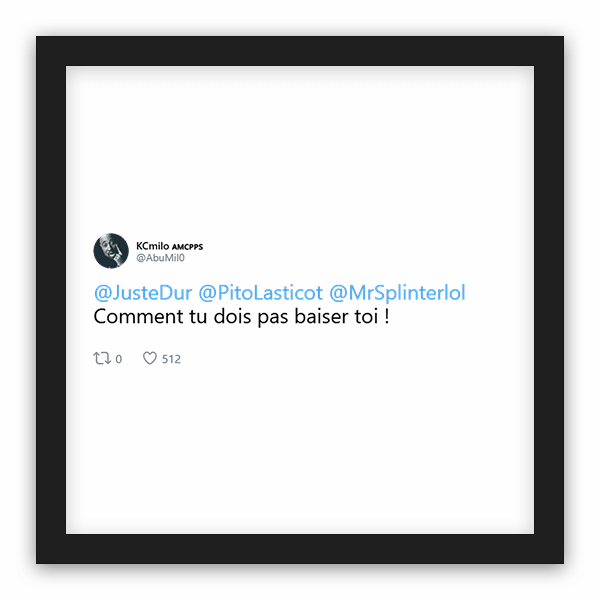
Task: Click the left black frame border
Action: pos(51,300)
